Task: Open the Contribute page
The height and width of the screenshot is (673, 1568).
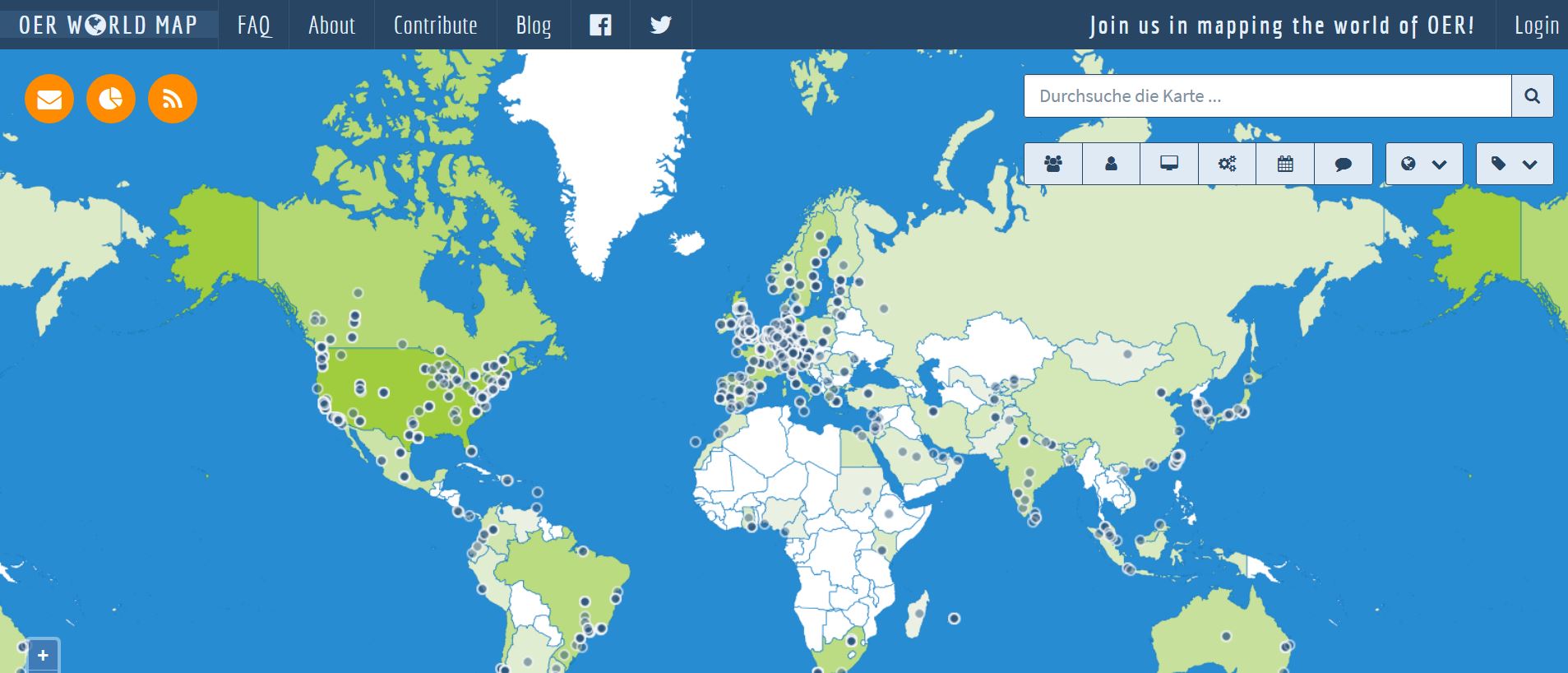Action: [435, 25]
